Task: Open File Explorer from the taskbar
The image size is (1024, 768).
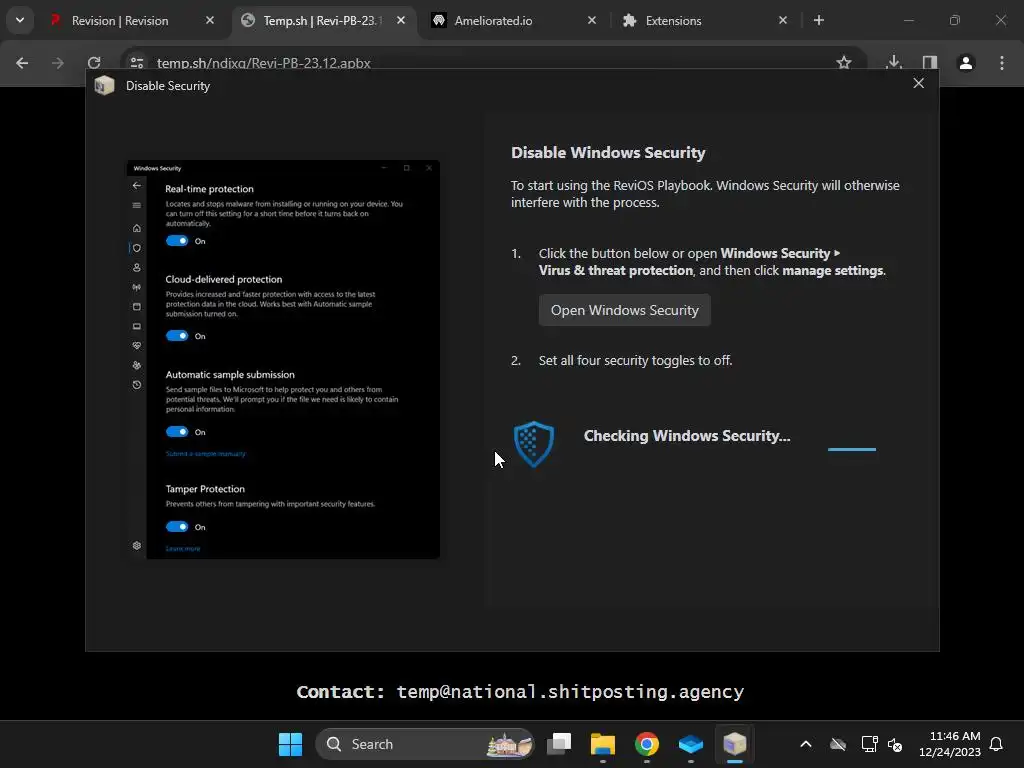Action: coord(603,744)
